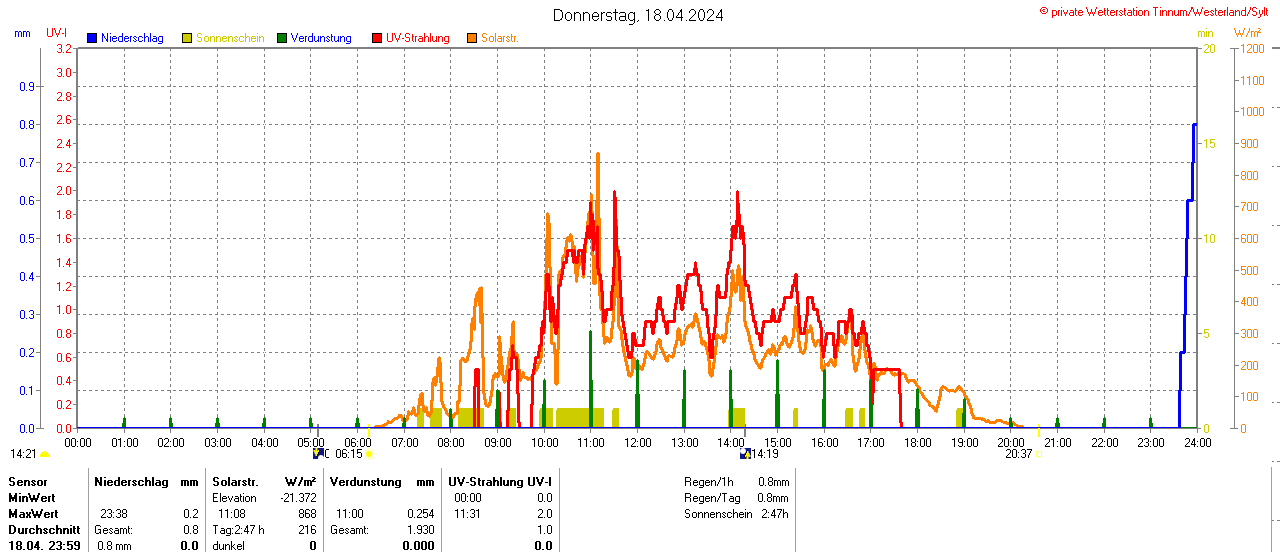The width and height of the screenshot is (1280, 552).
Task: Click the green Verdunstung legend square
Action: pyautogui.click(x=282, y=38)
